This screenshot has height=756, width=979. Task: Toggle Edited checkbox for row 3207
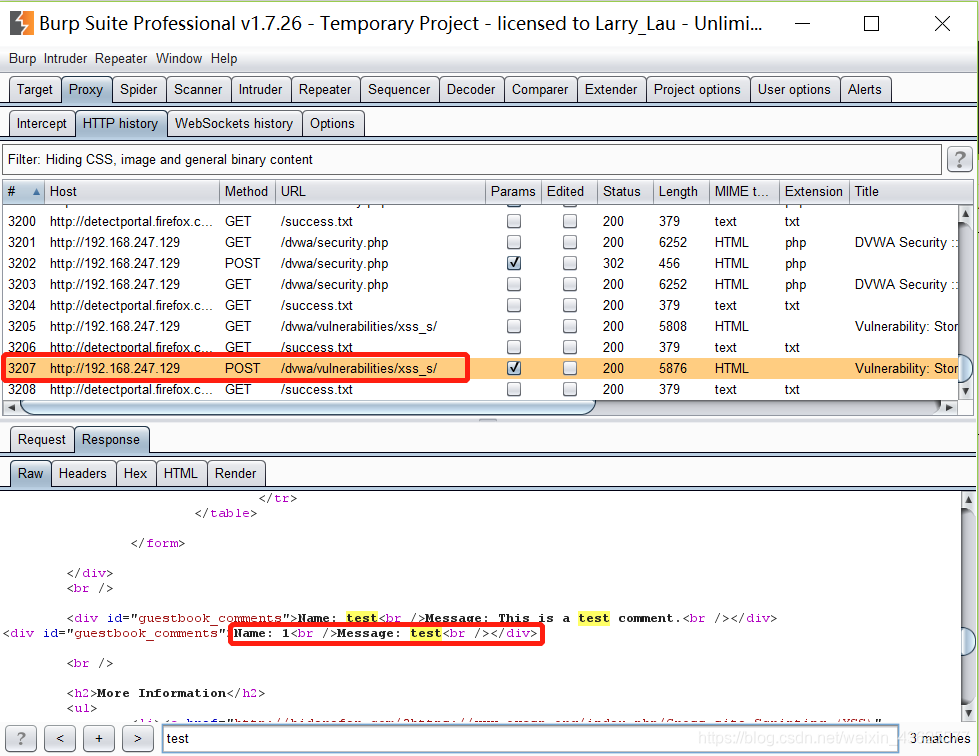569,368
